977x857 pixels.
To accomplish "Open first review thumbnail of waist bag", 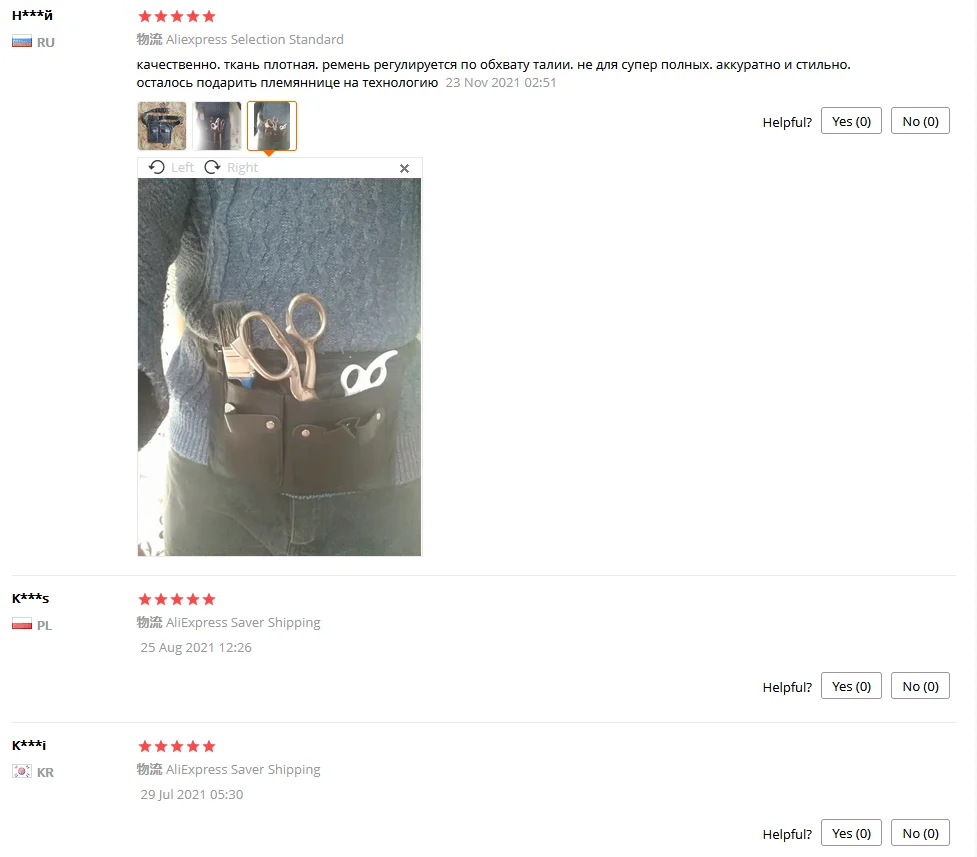I will 162,126.
